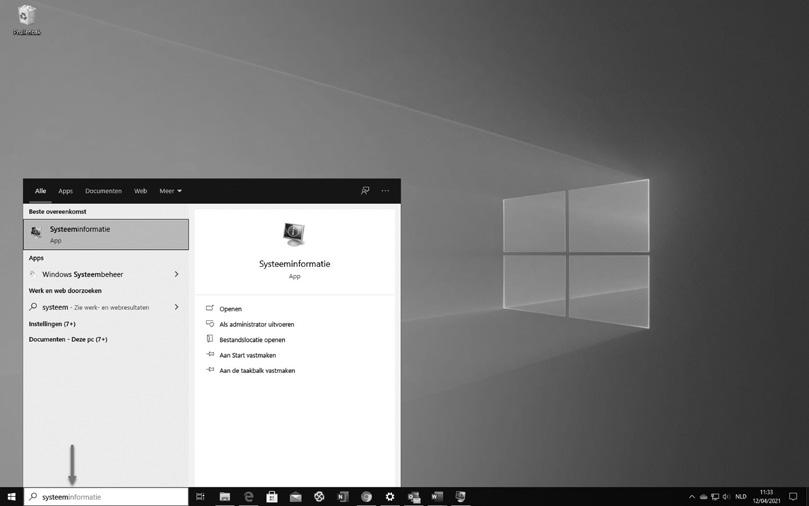Open the three-dot options menu
809x506 pixels.
(x=385, y=190)
